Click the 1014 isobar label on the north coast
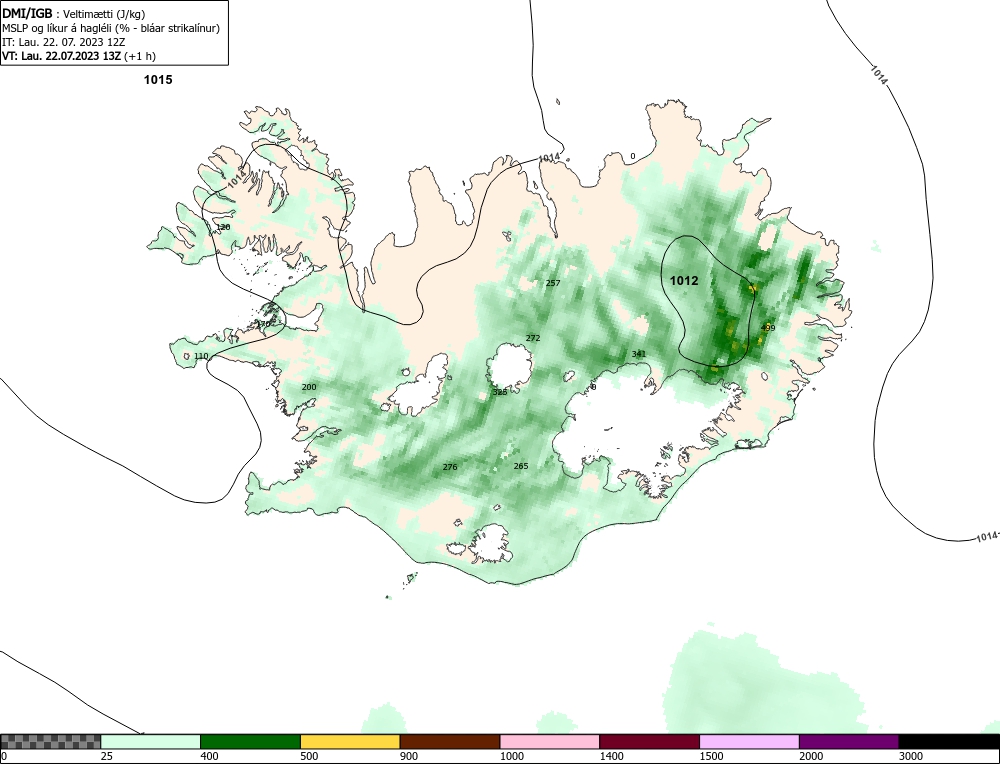1000x764 pixels. click(x=549, y=158)
